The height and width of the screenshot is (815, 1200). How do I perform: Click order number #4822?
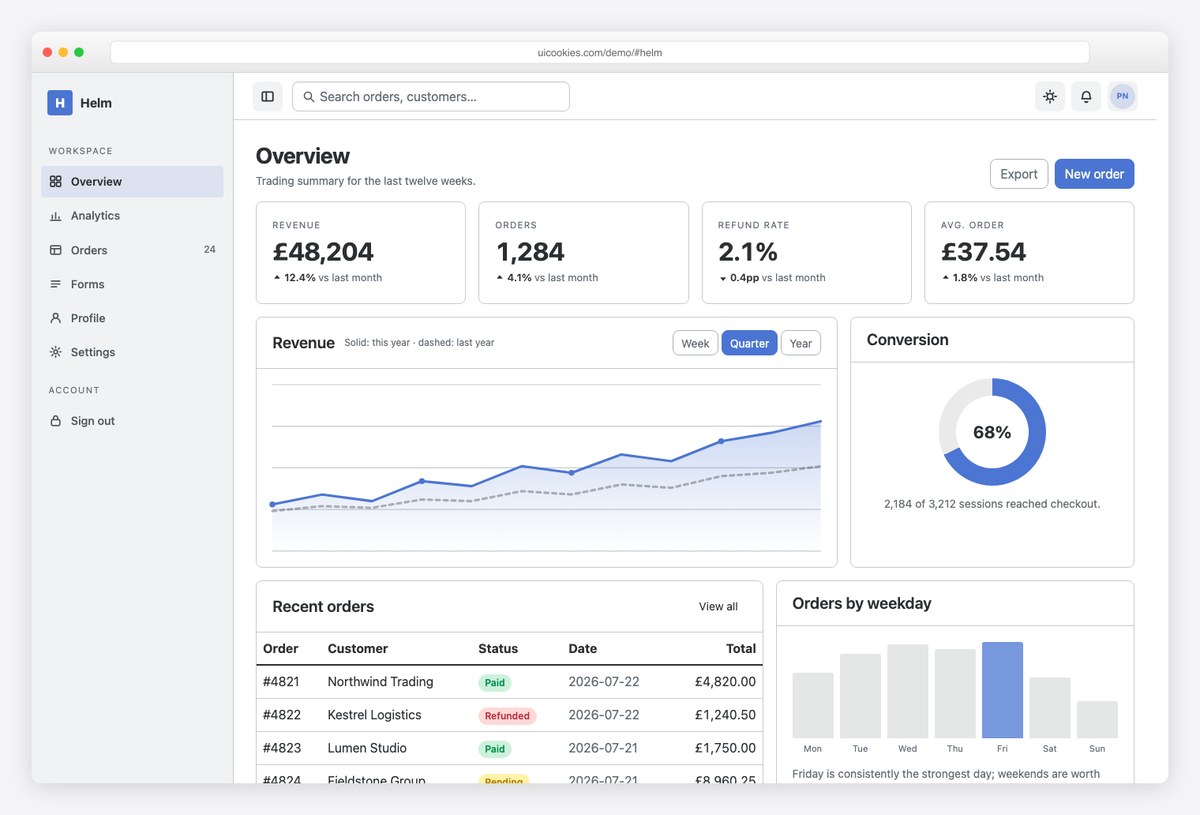click(281, 715)
